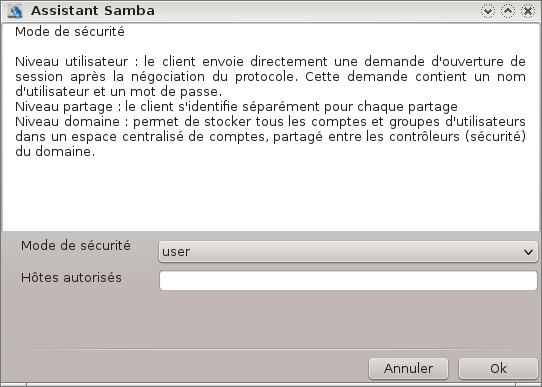Click the separator line above the buttons
The height and width of the screenshot is (387, 542).
[270, 349]
